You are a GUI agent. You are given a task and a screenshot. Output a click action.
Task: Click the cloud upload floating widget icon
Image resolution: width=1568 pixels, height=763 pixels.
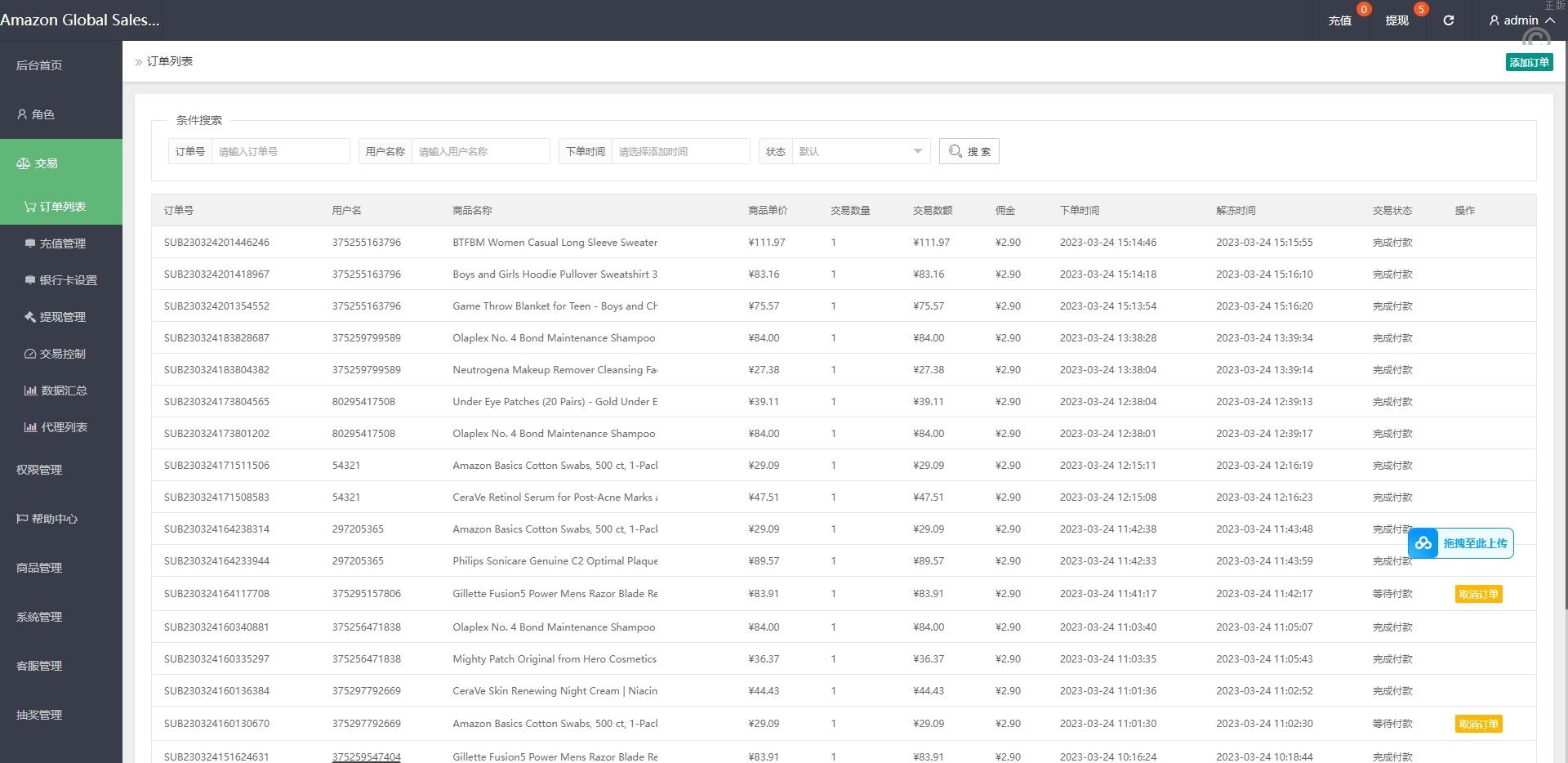click(x=1423, y=543)
